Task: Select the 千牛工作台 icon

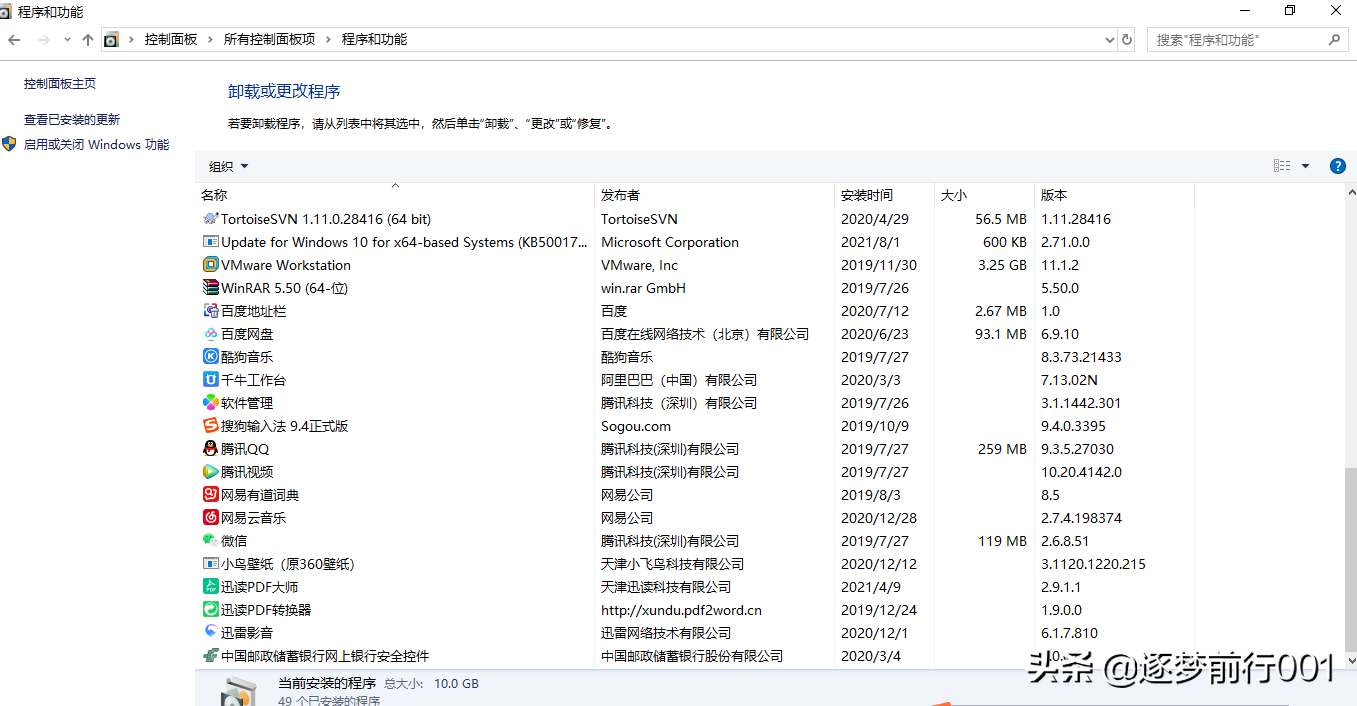Action: click(x=210, y=380)
